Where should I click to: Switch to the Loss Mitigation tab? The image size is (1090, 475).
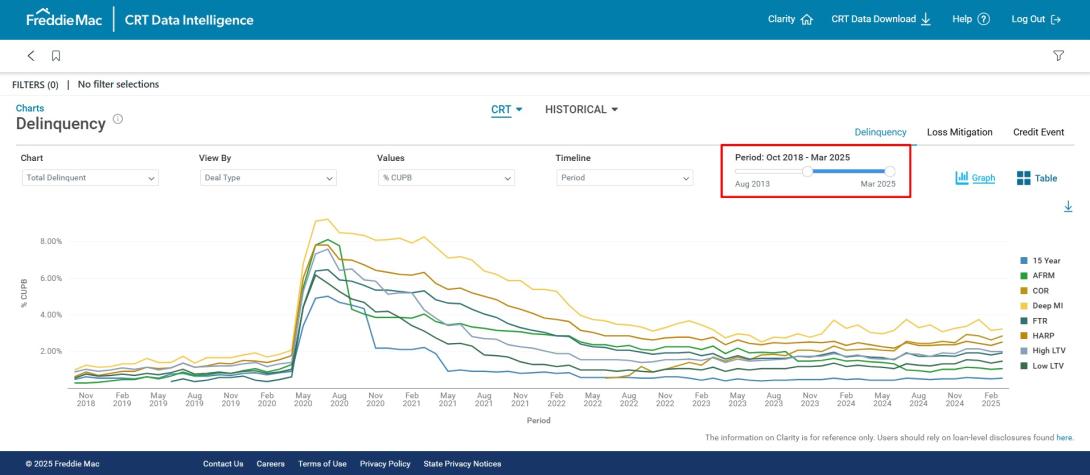pyautogui.click(x=959, y=132)
